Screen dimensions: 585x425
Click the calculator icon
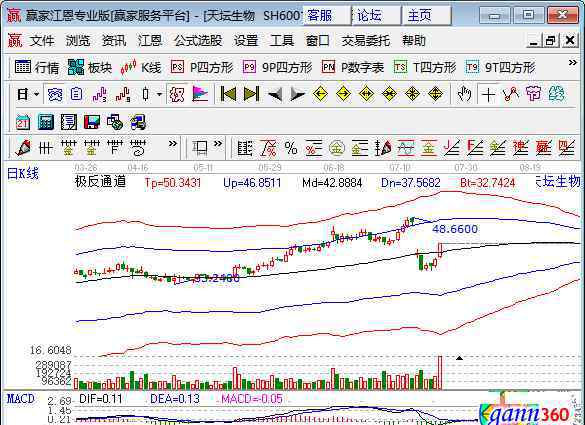point(46,122)
